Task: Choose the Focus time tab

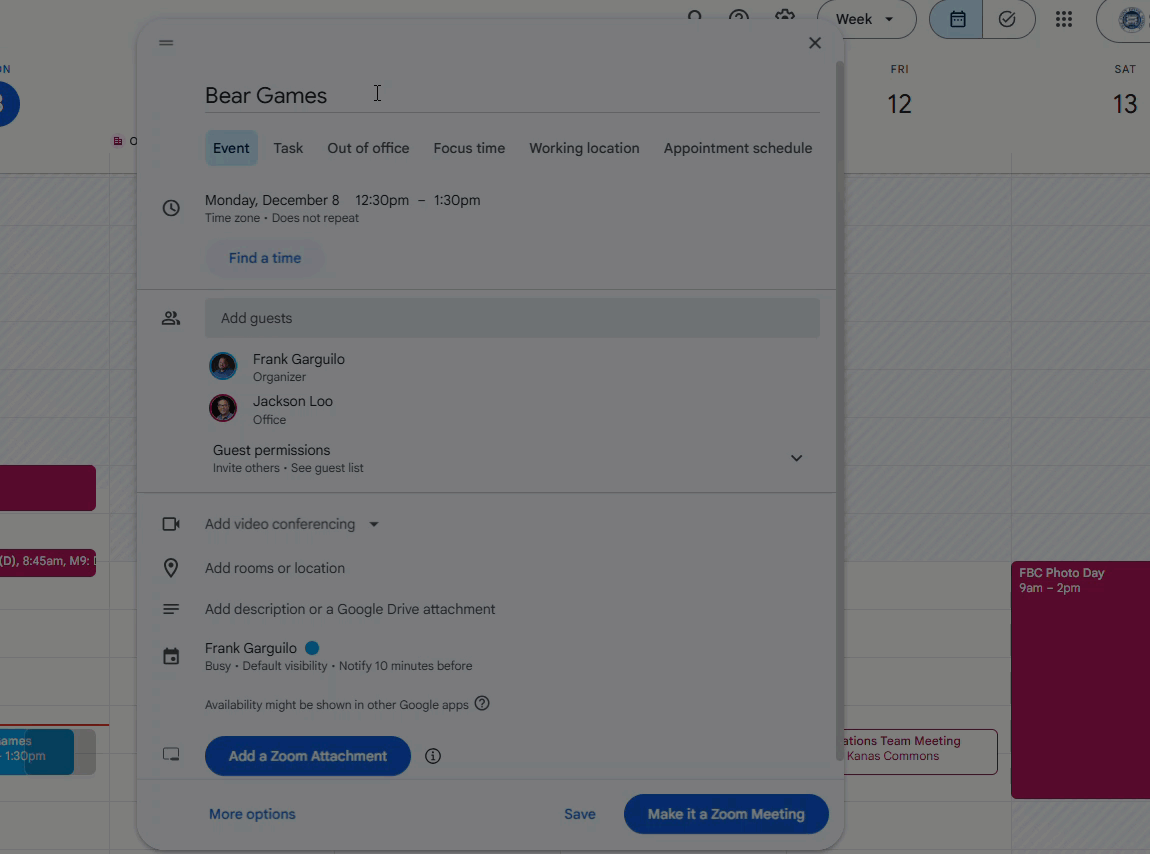Action: [x=469, y=148]
